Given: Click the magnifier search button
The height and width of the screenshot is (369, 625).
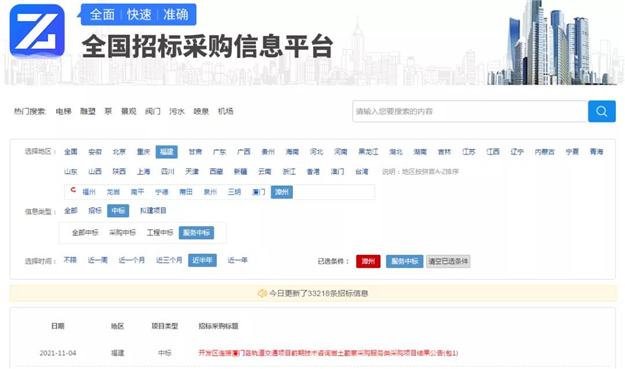Looking at the screenshot, I should [601, 111].
